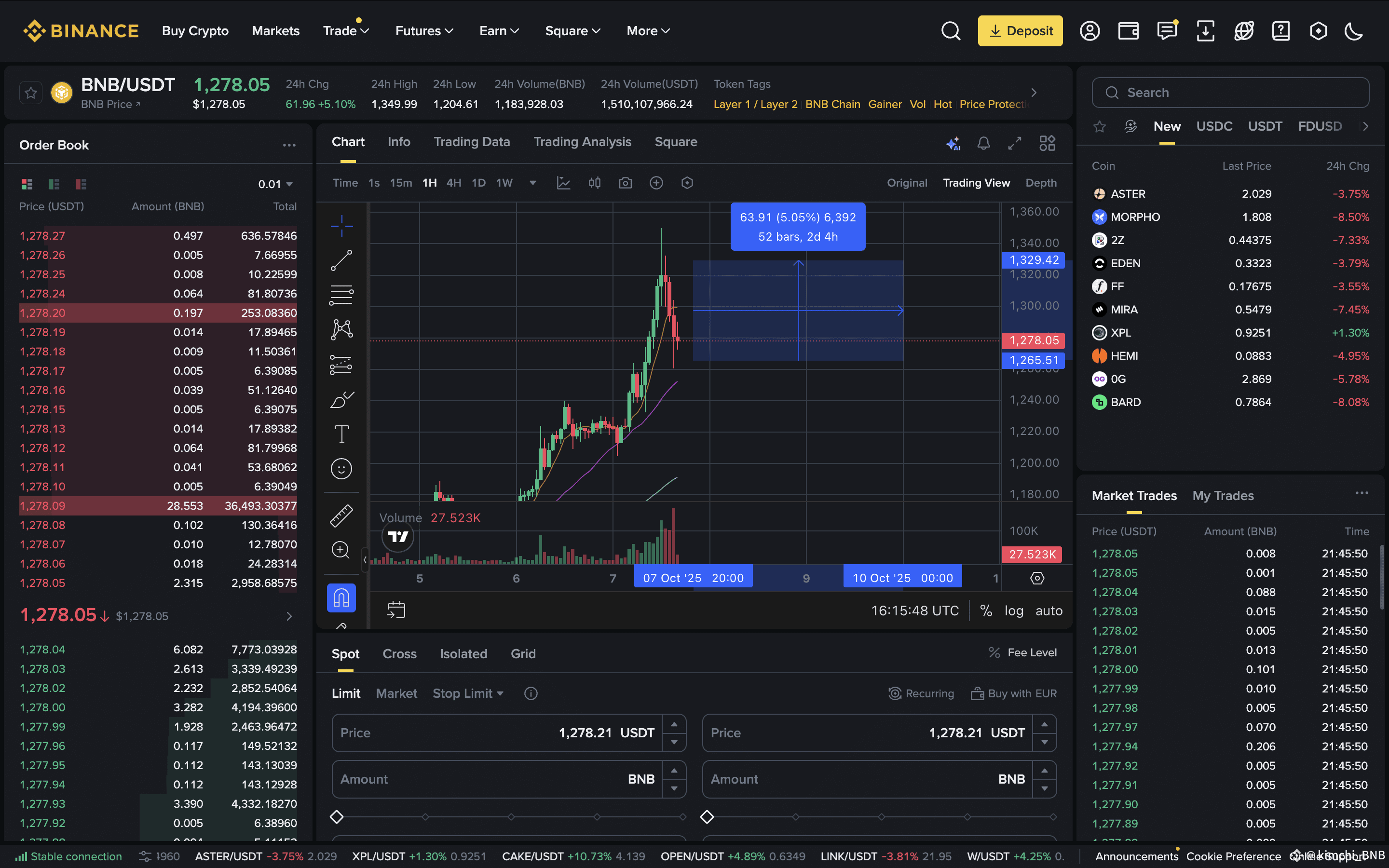Switch to Trading Analysis tab

[x=582, y=142]
